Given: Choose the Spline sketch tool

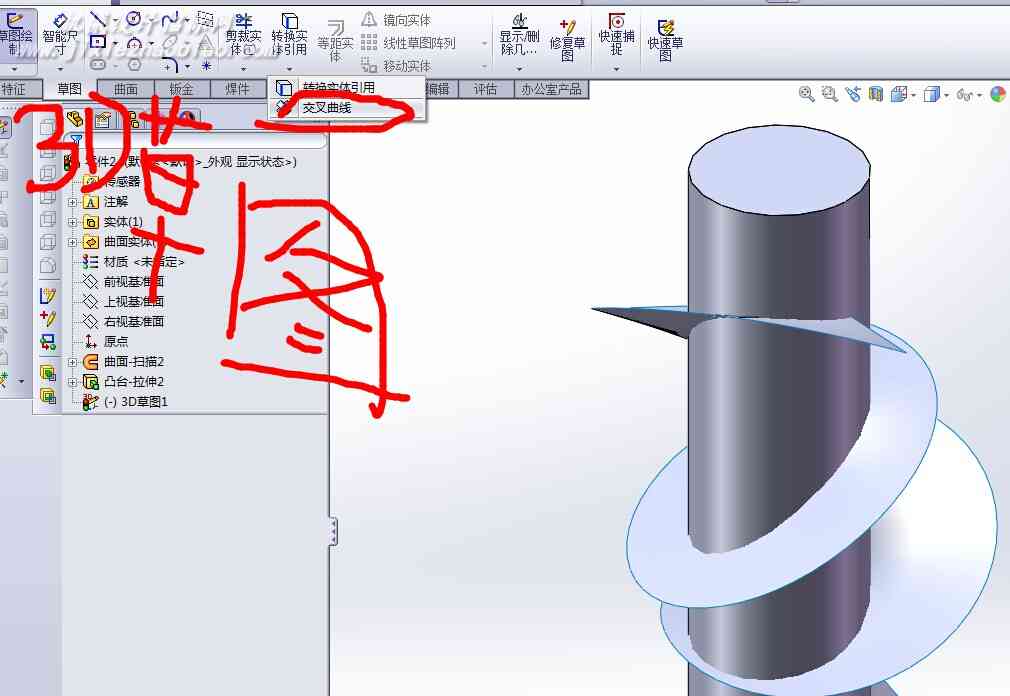Looking at the screenshot, I should pos(169,19).
